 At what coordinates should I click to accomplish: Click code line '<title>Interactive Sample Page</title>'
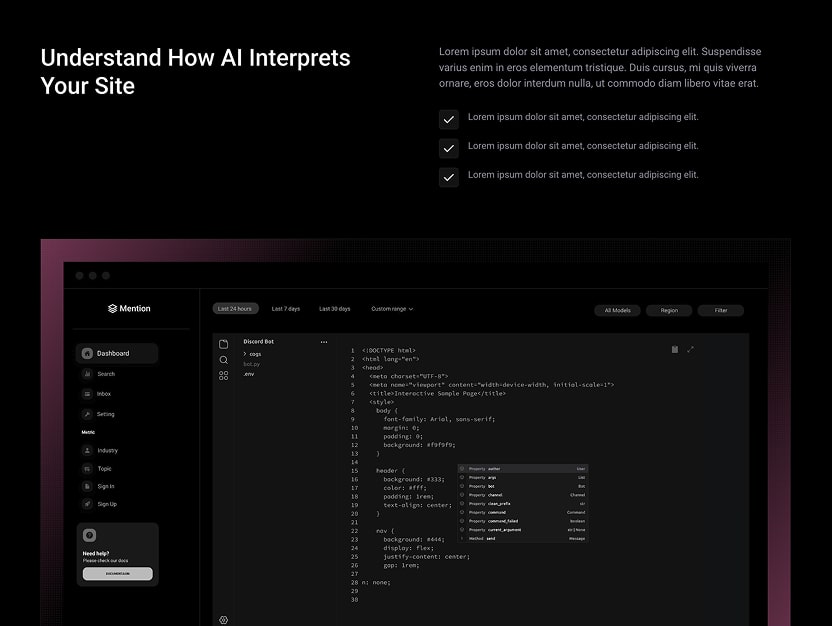[x=437, y=394]
